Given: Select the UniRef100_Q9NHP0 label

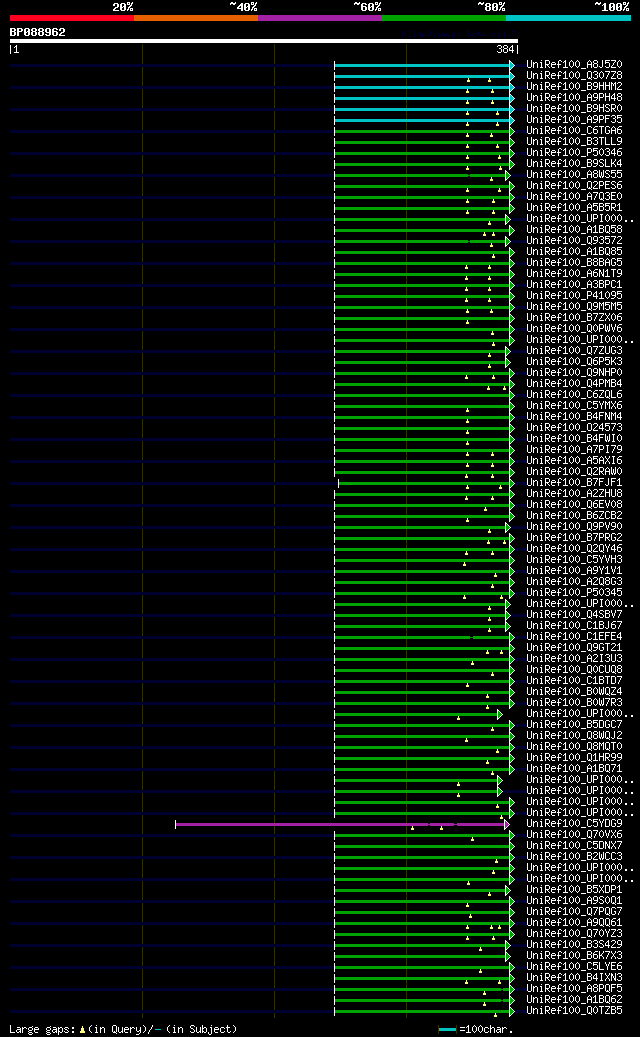Looking at the screenshot, I should 574,372.
